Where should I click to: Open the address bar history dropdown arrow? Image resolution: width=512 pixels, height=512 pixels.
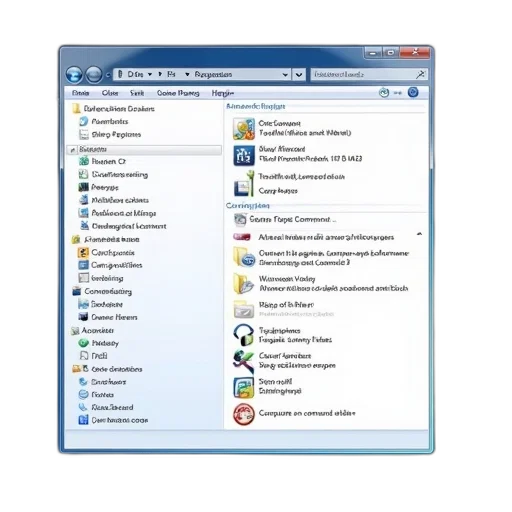[285, 75]
